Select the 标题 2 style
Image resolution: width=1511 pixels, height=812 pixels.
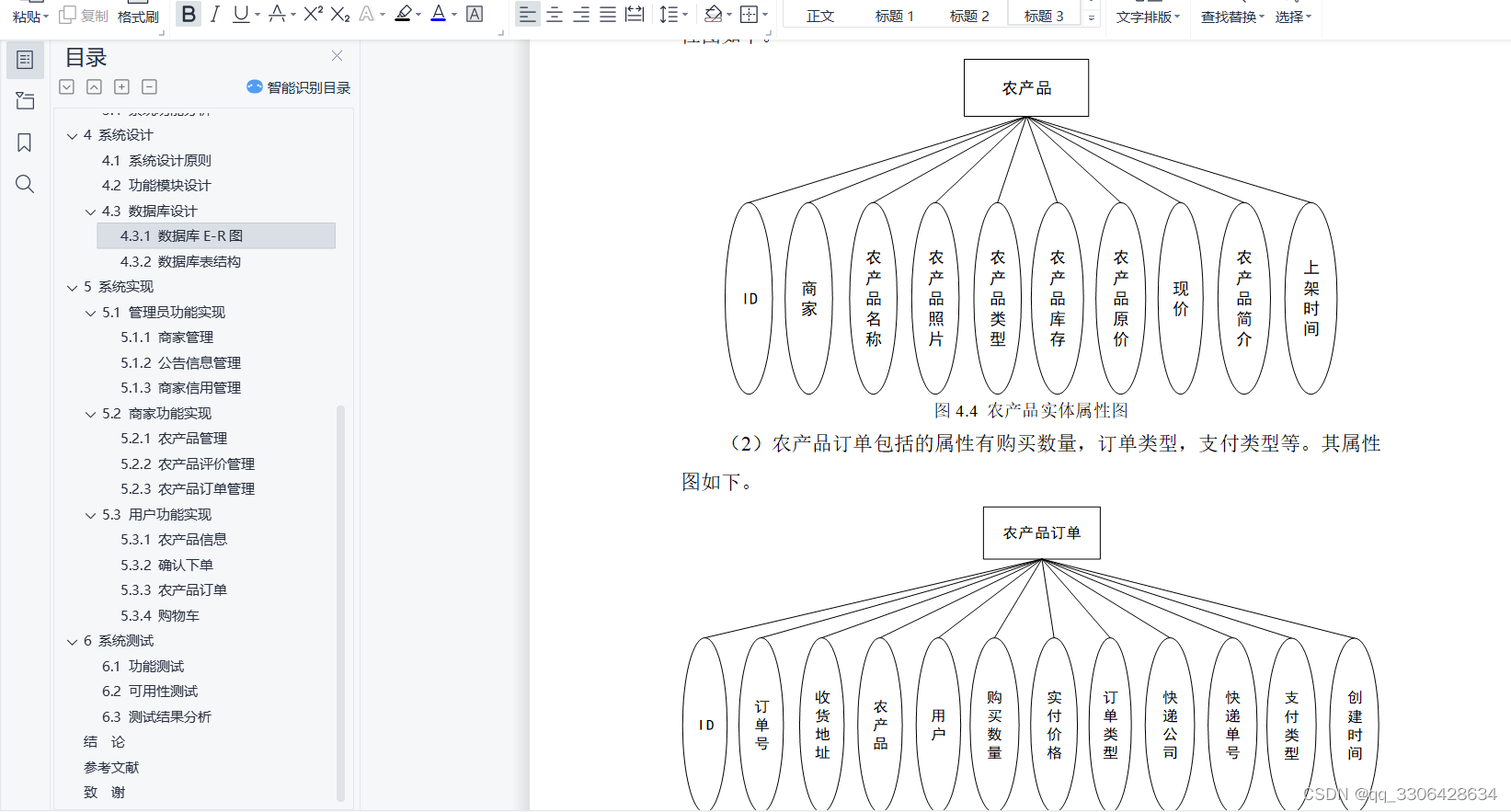[x=969, y=16]
